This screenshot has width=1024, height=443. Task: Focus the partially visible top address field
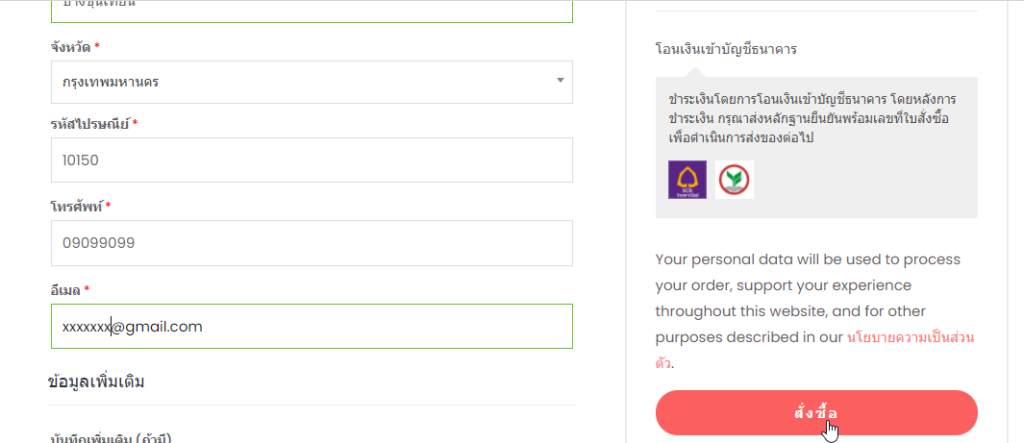(311, 10)
